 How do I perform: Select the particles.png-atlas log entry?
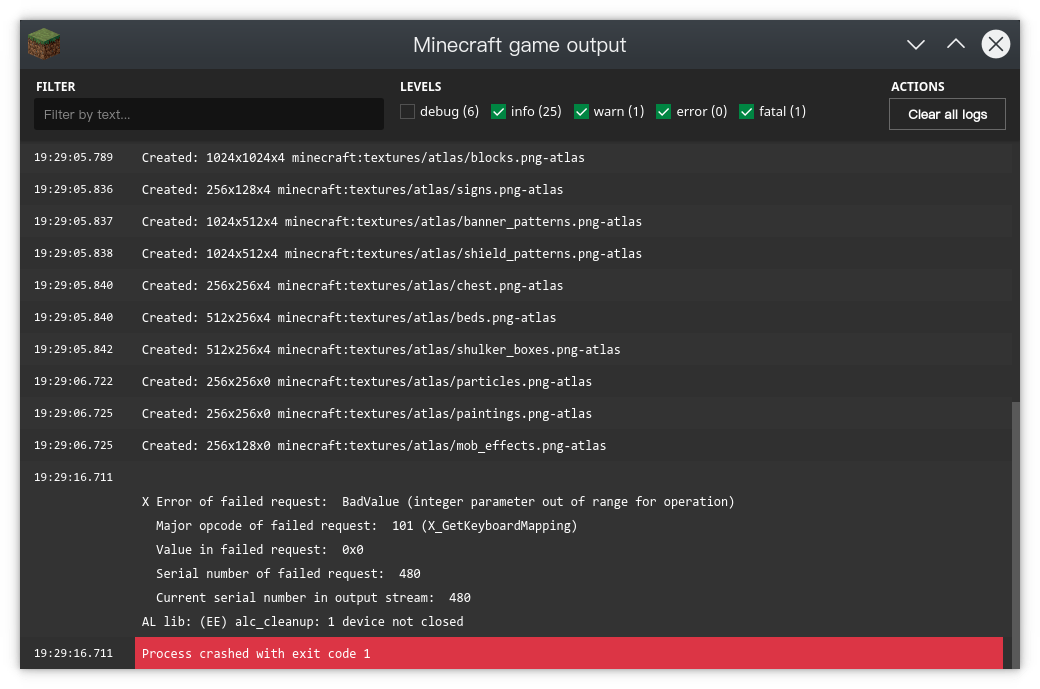tap(367, 382)
